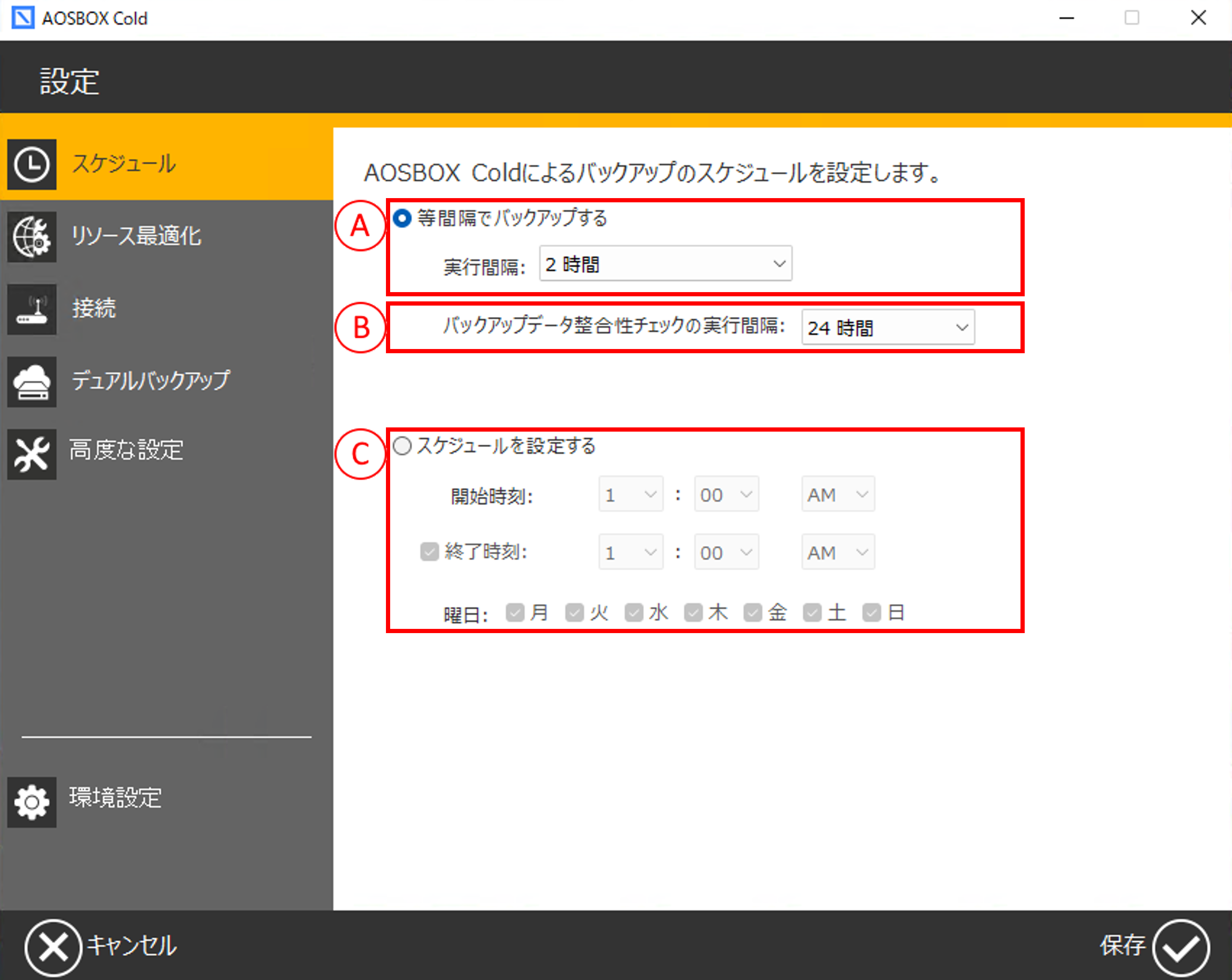Click the router connection icon
The width and height of the screenshot is (1232, 980).
point(32,309)
